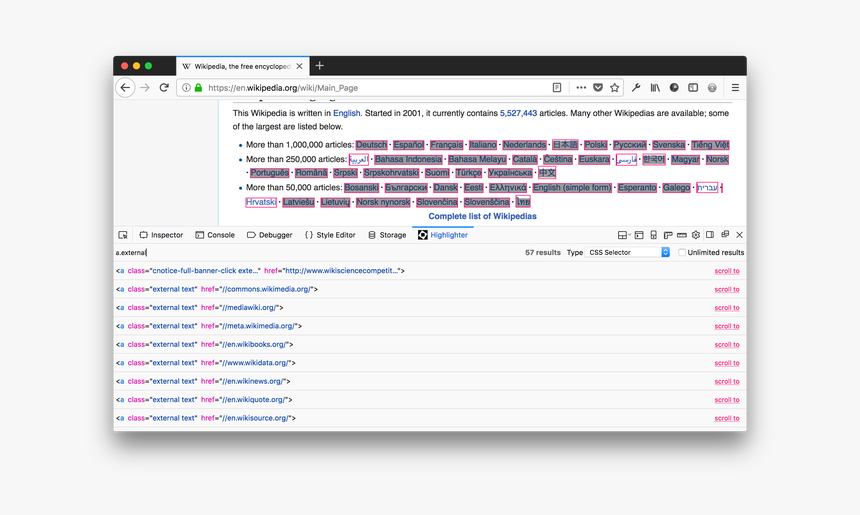This screenshot has height=515, width=860.
Task: Bookmark this page with the star
Action: 614,88
